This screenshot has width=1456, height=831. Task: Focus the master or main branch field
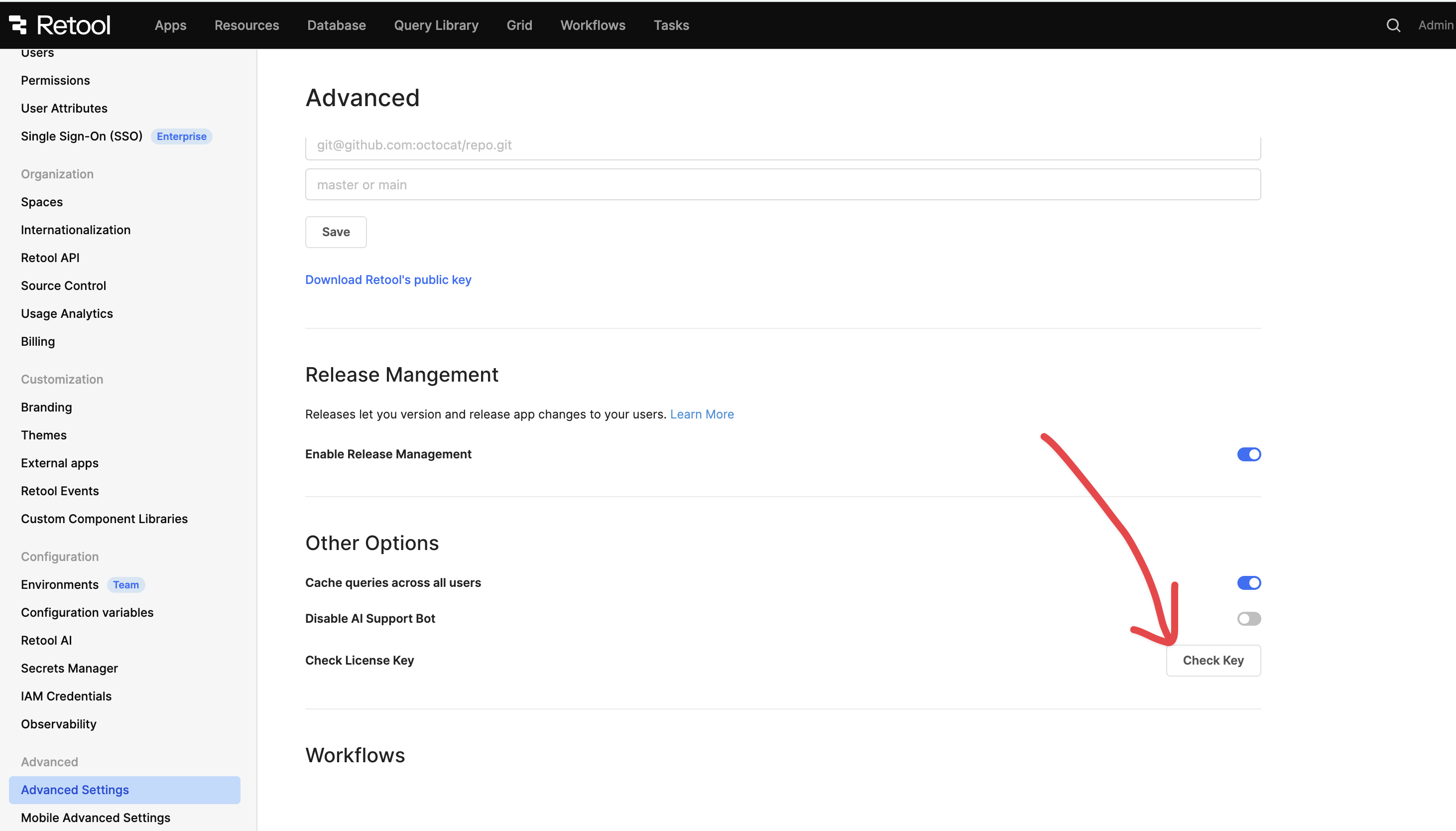[782, 184]
